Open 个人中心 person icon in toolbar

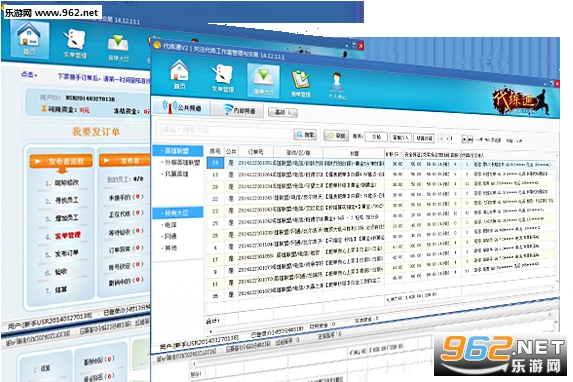(x=337, y=86)
